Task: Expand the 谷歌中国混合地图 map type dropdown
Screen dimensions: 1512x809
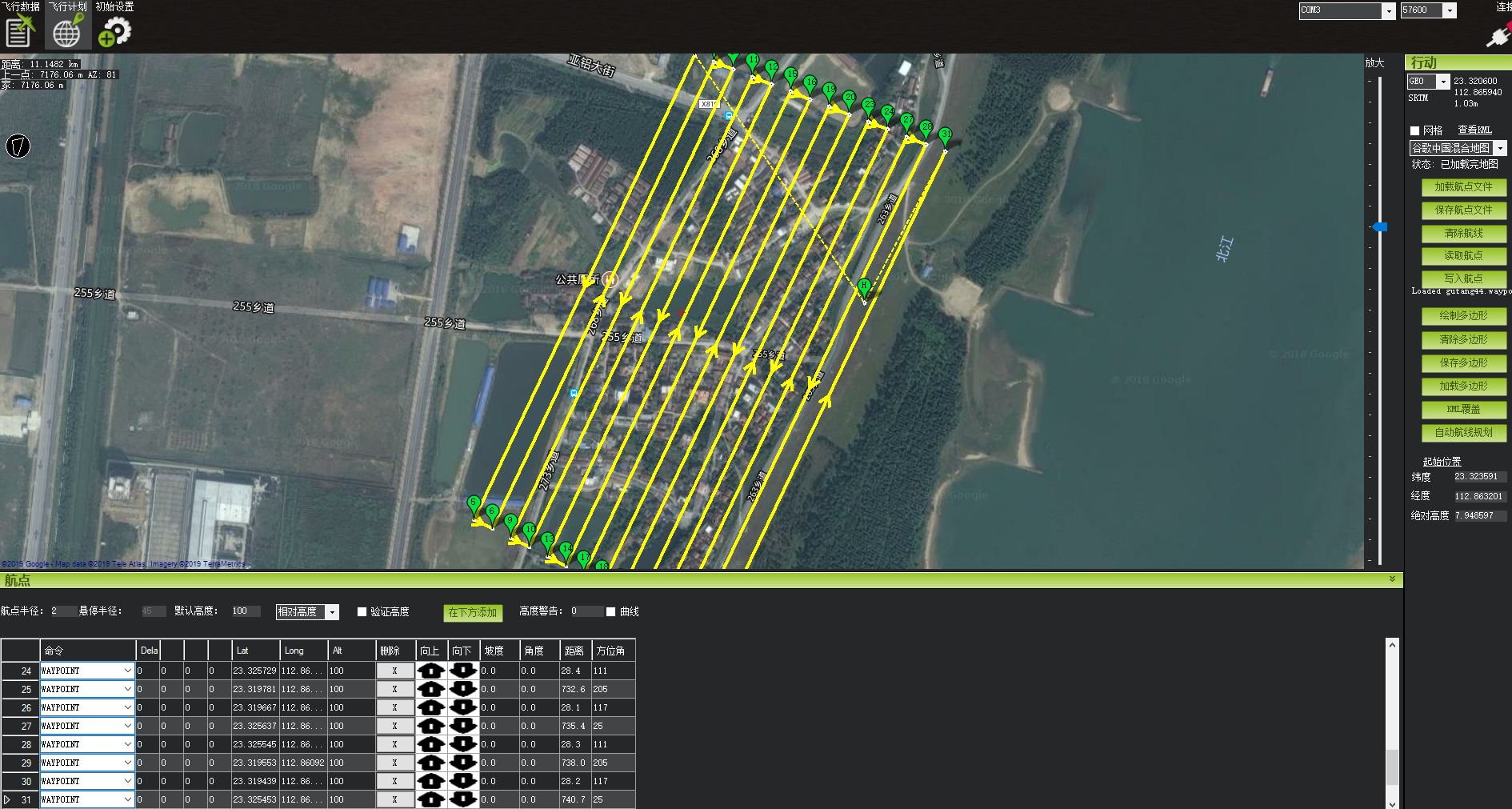Action: click(1500, 148)
